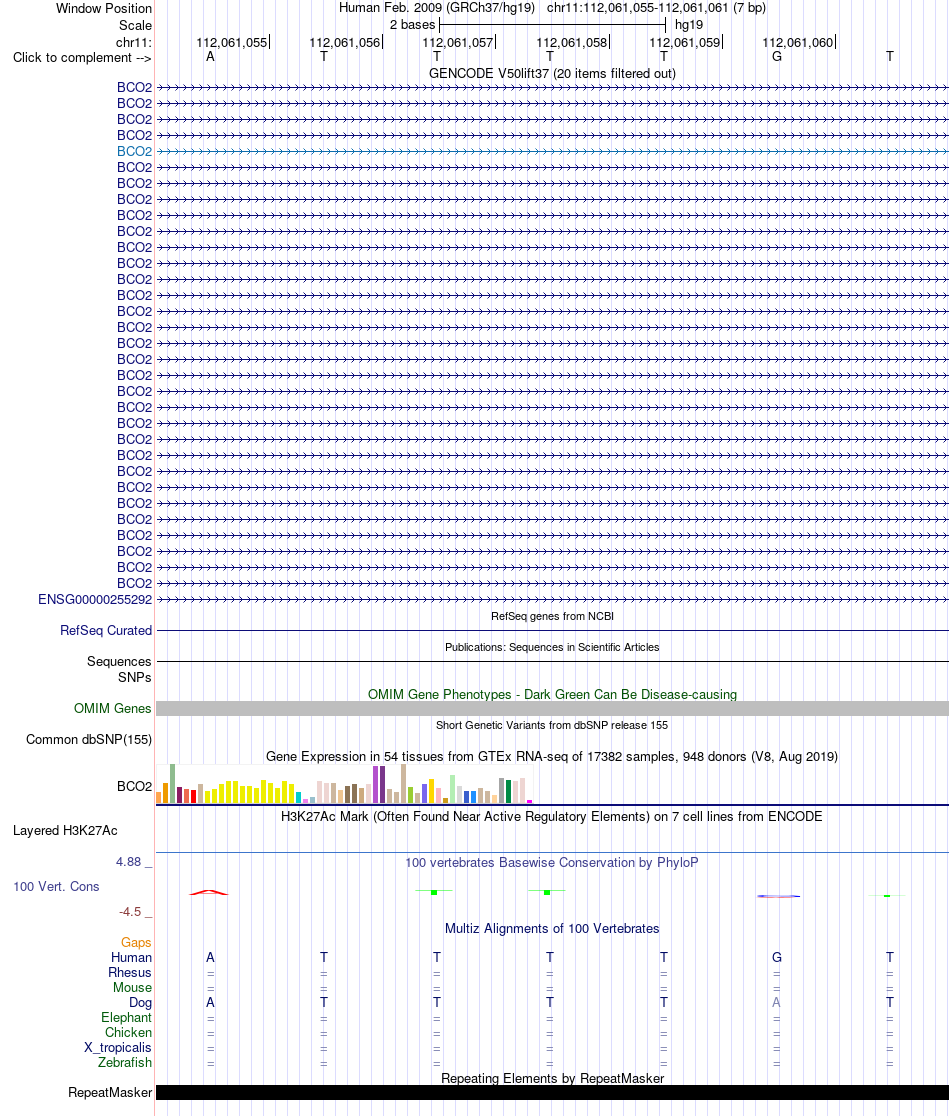Click the RefSeq Curated label
950x1116 pixels.
click(x=106, y=631)
